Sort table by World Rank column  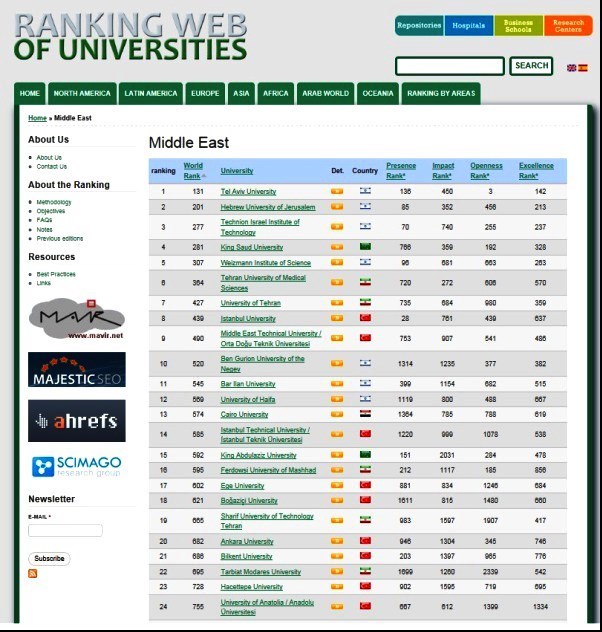point(193,170)
